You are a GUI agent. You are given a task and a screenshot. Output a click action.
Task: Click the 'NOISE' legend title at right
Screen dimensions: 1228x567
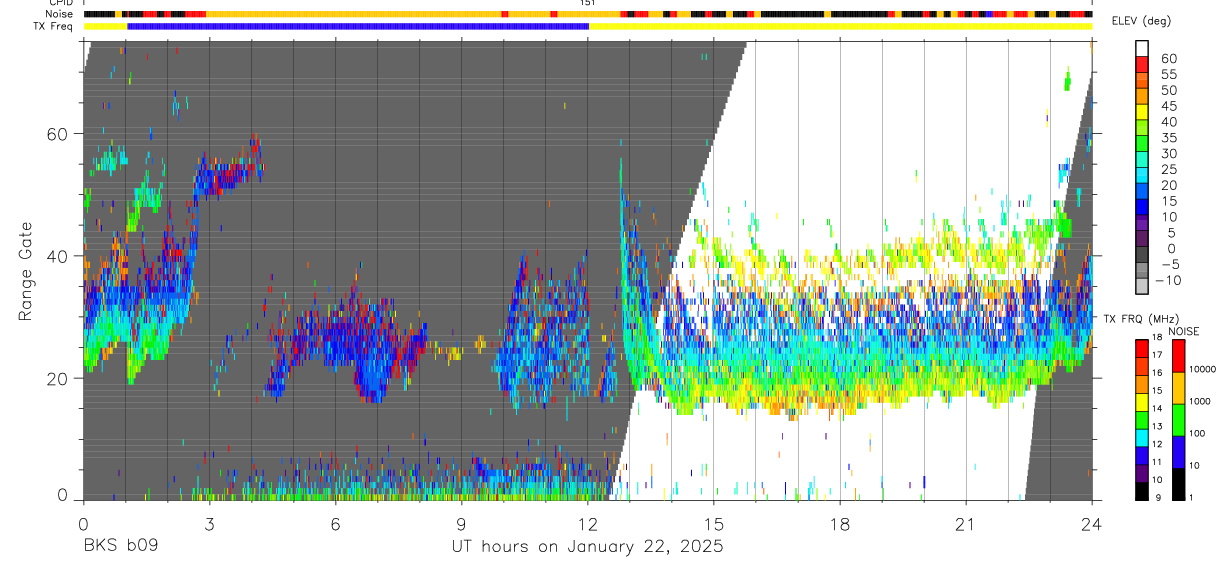[1184, 332]
